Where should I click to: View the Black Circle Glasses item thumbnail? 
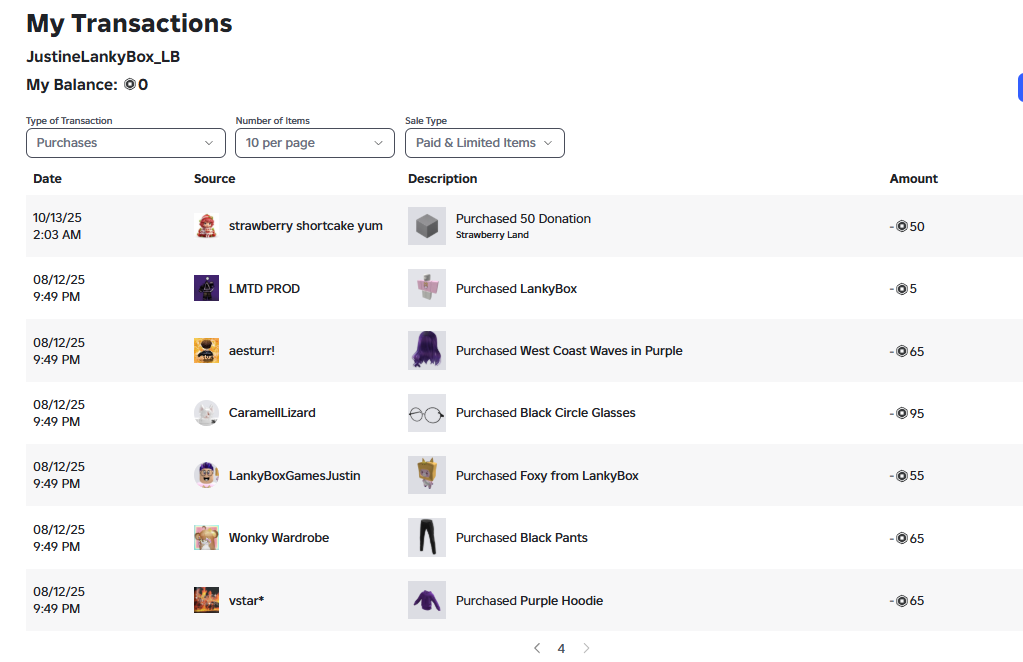pyautogui.click(x=427, y=413)
